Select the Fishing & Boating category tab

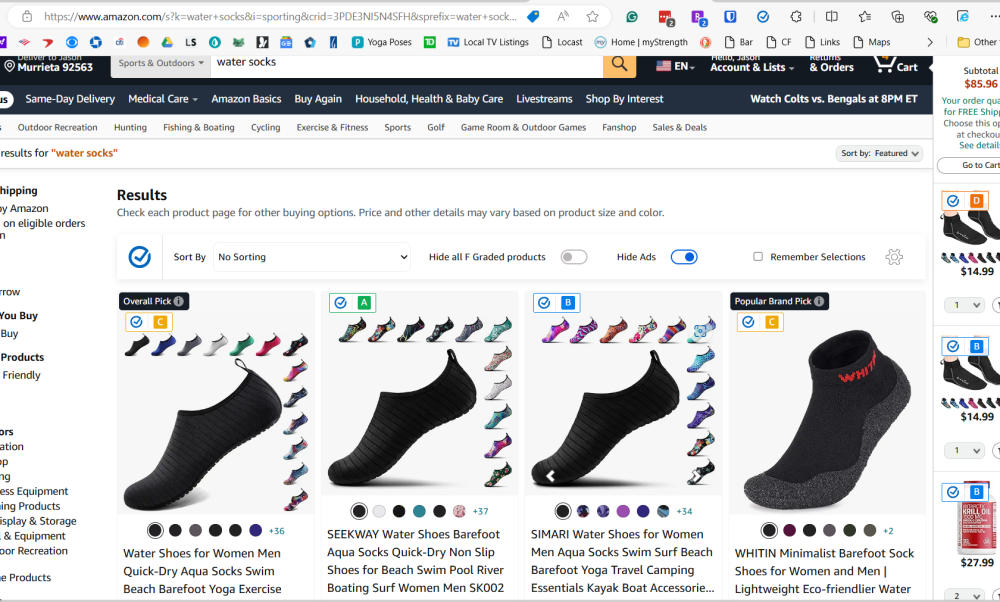198,128
